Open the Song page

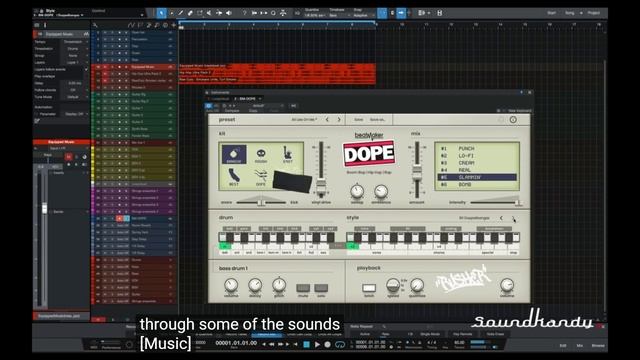570,13
